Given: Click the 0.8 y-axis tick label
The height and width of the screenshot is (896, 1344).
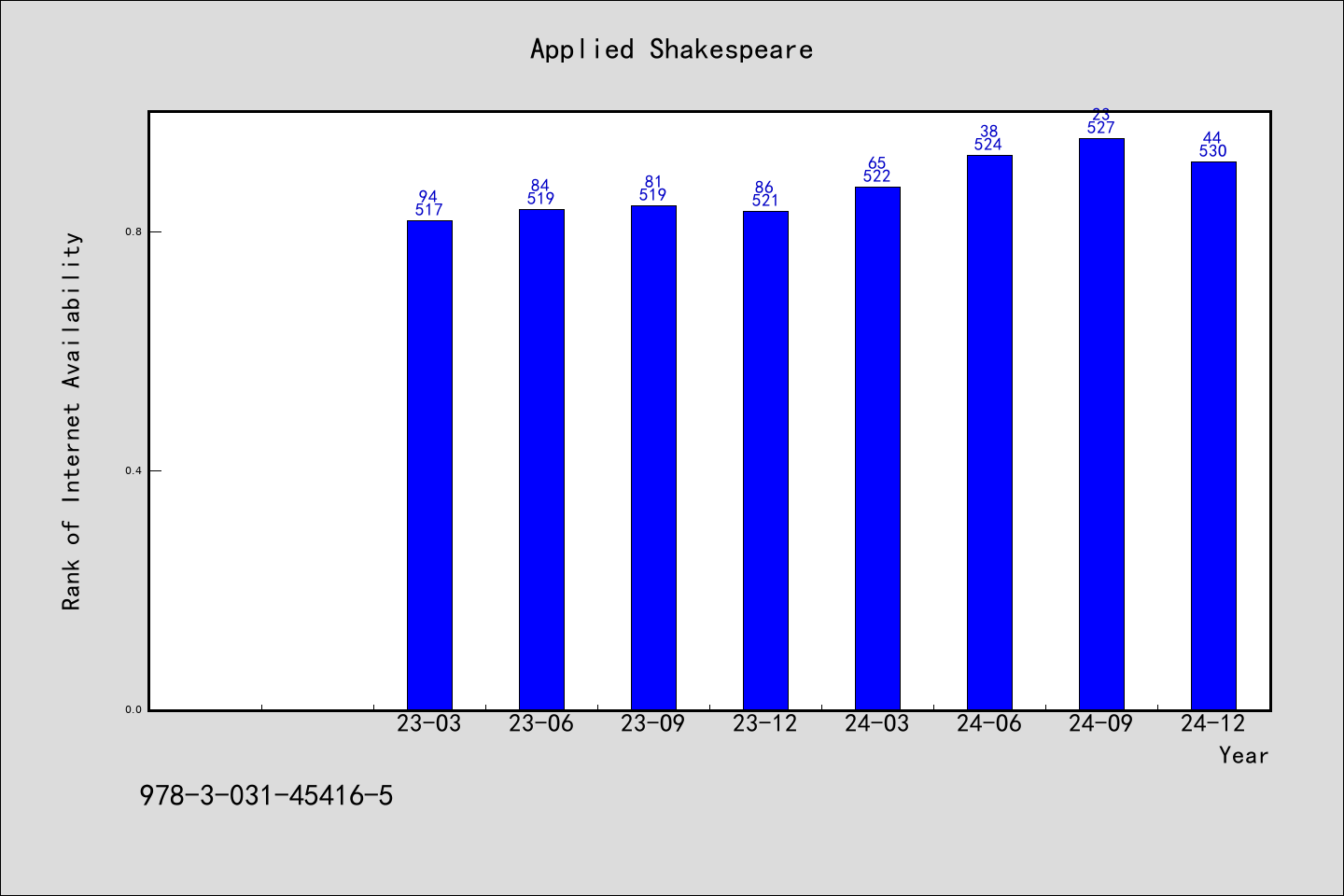Looking at the screenshot, I should point(133,231).
